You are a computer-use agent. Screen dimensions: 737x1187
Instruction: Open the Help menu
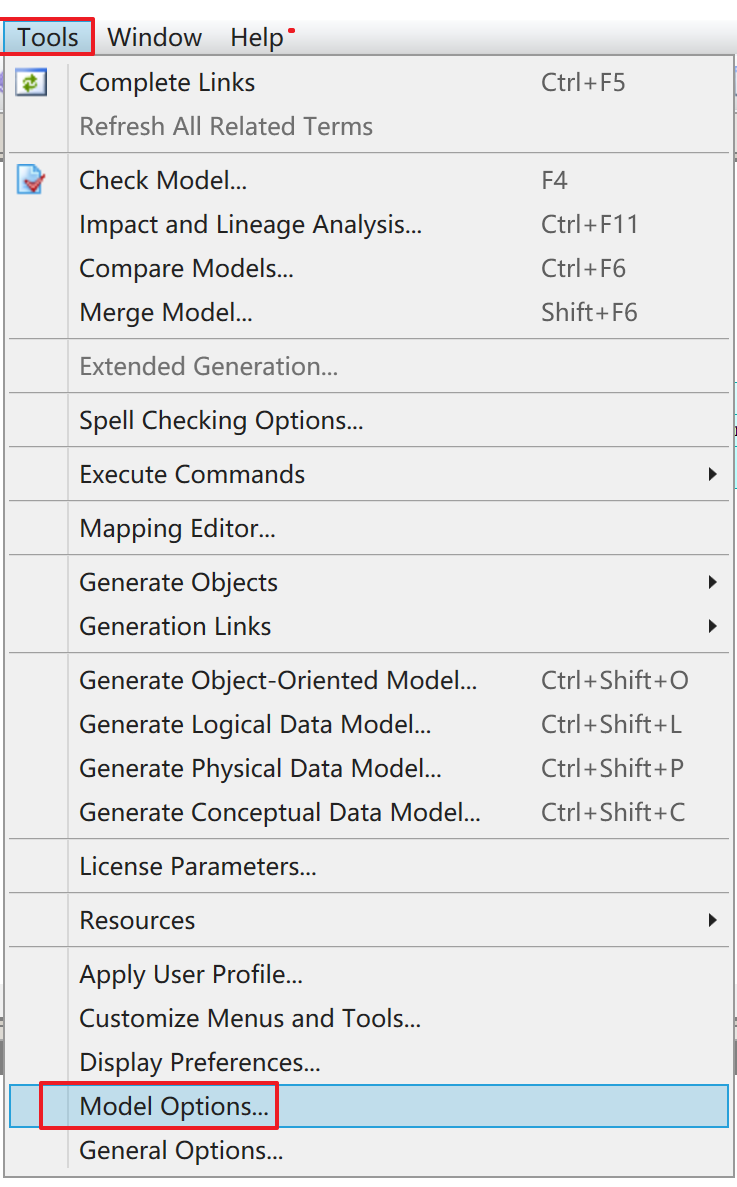(257, 38)
